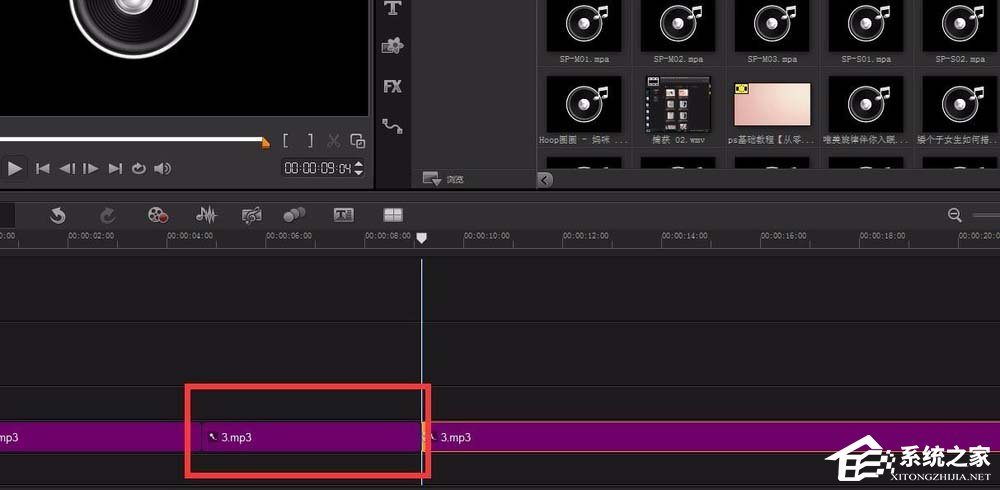Image resolution: width=1000 pixels, height=490 pixels.
Task: Select the ps基础教程 video thumbnail
Action: pyautogui.click(x=772, y=104)
